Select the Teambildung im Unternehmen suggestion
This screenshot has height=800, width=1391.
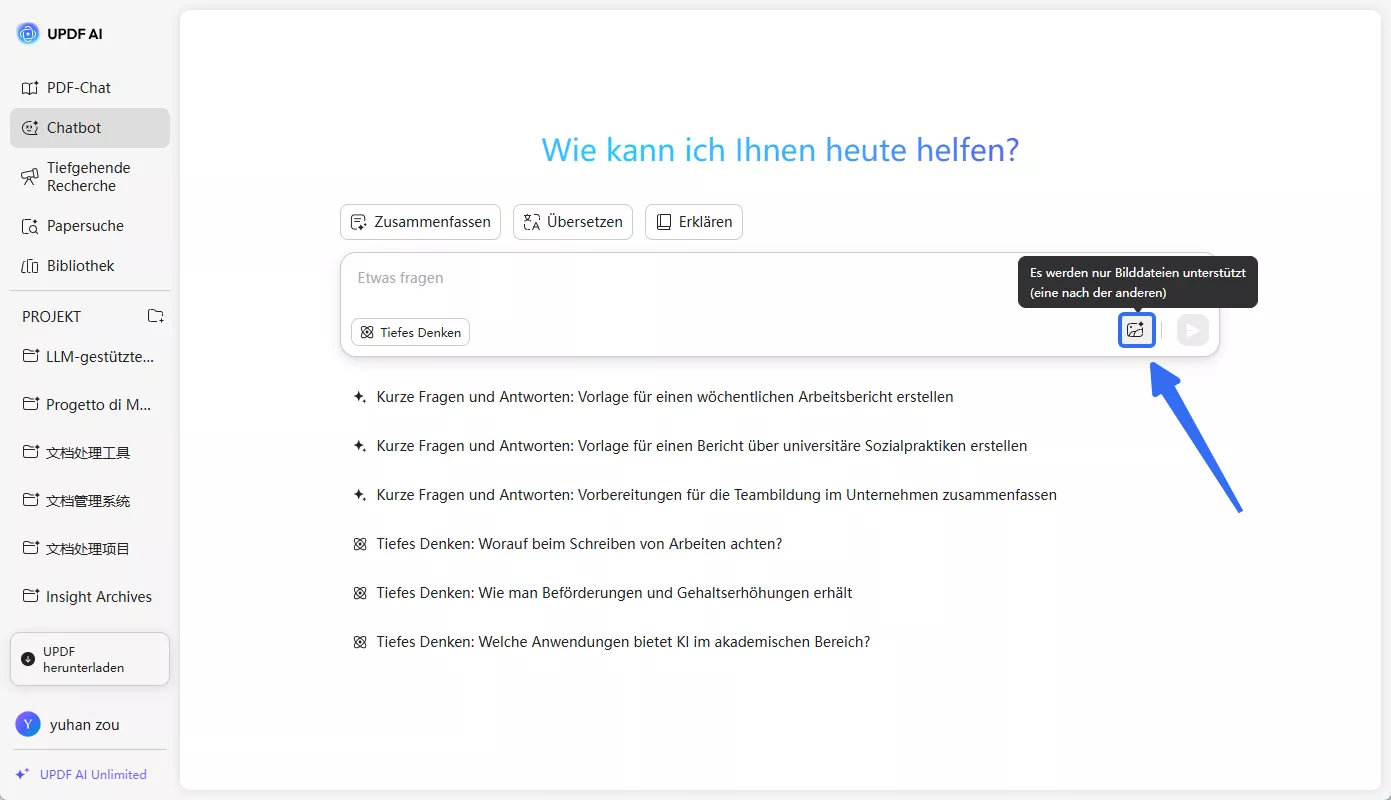point(705,495)
